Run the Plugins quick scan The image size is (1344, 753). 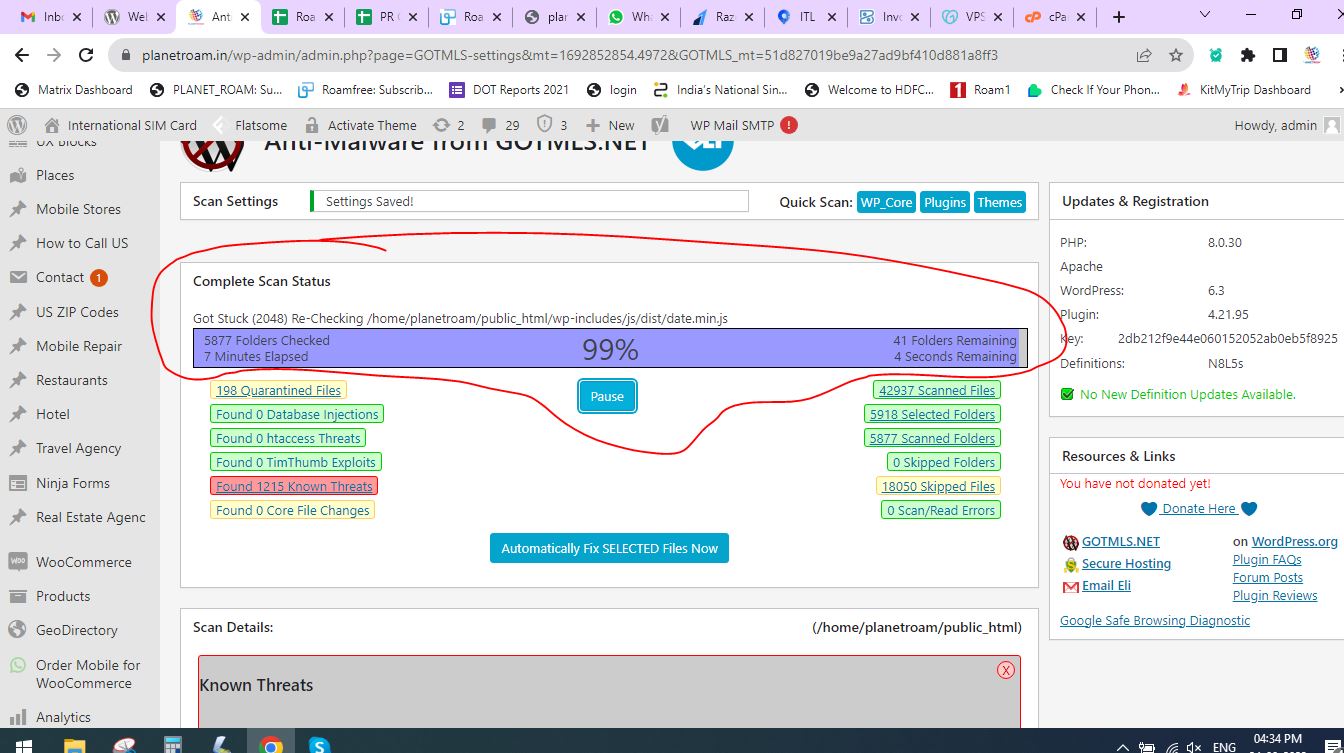[x=945, y=202]
